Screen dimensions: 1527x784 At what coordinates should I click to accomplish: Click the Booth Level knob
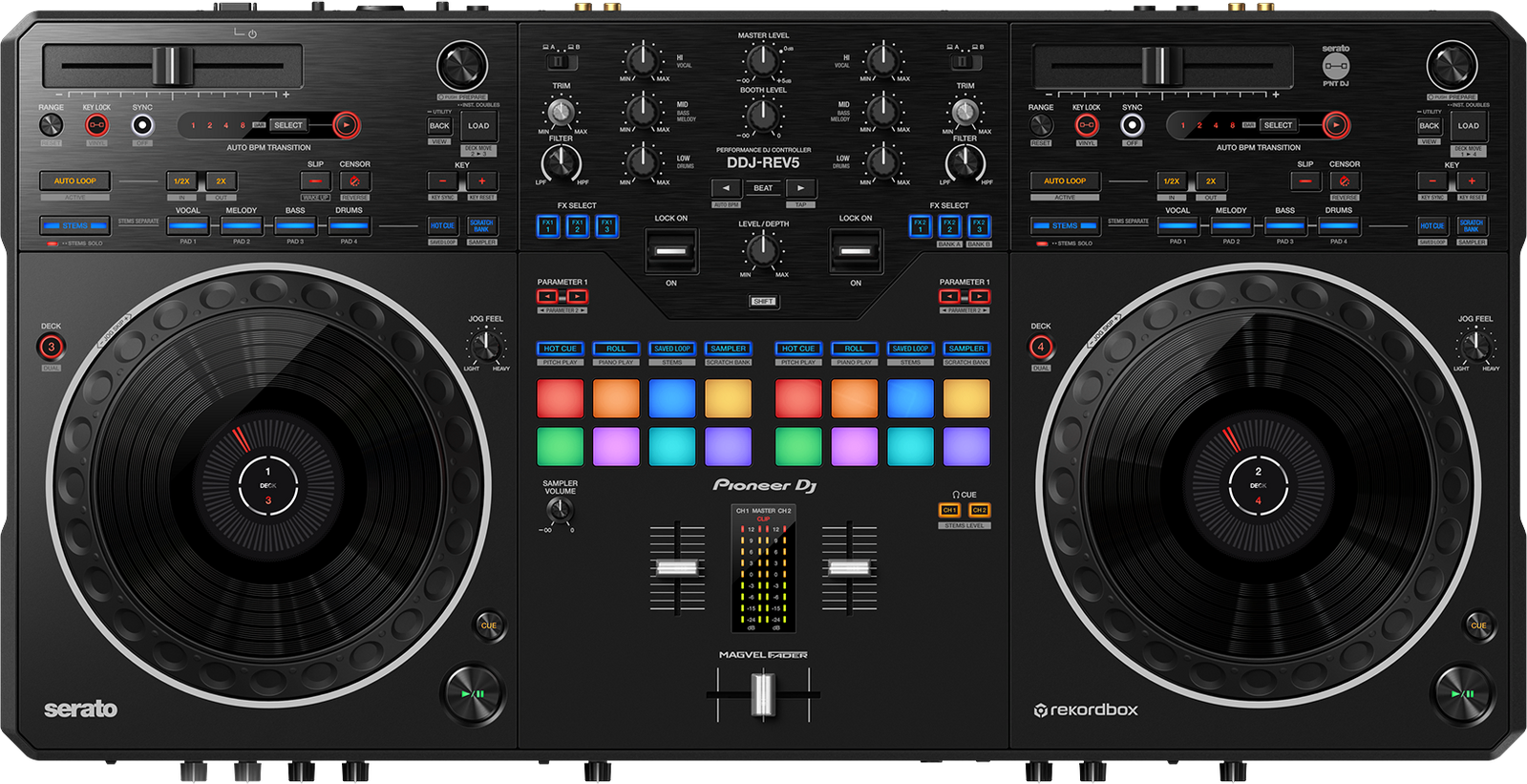(762, 116)
